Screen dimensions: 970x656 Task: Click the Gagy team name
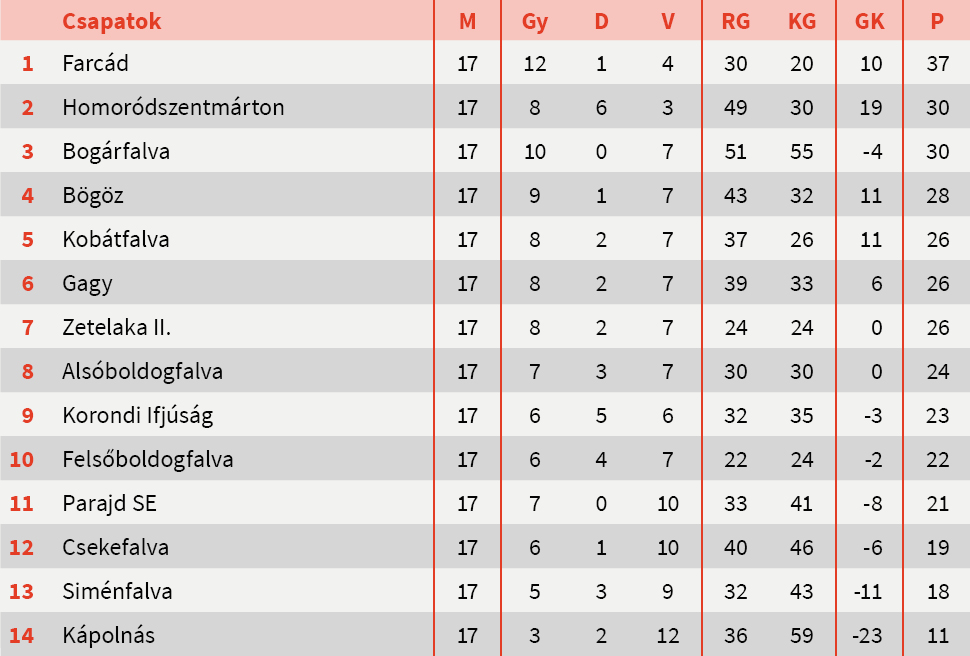(x=87, y=284)
